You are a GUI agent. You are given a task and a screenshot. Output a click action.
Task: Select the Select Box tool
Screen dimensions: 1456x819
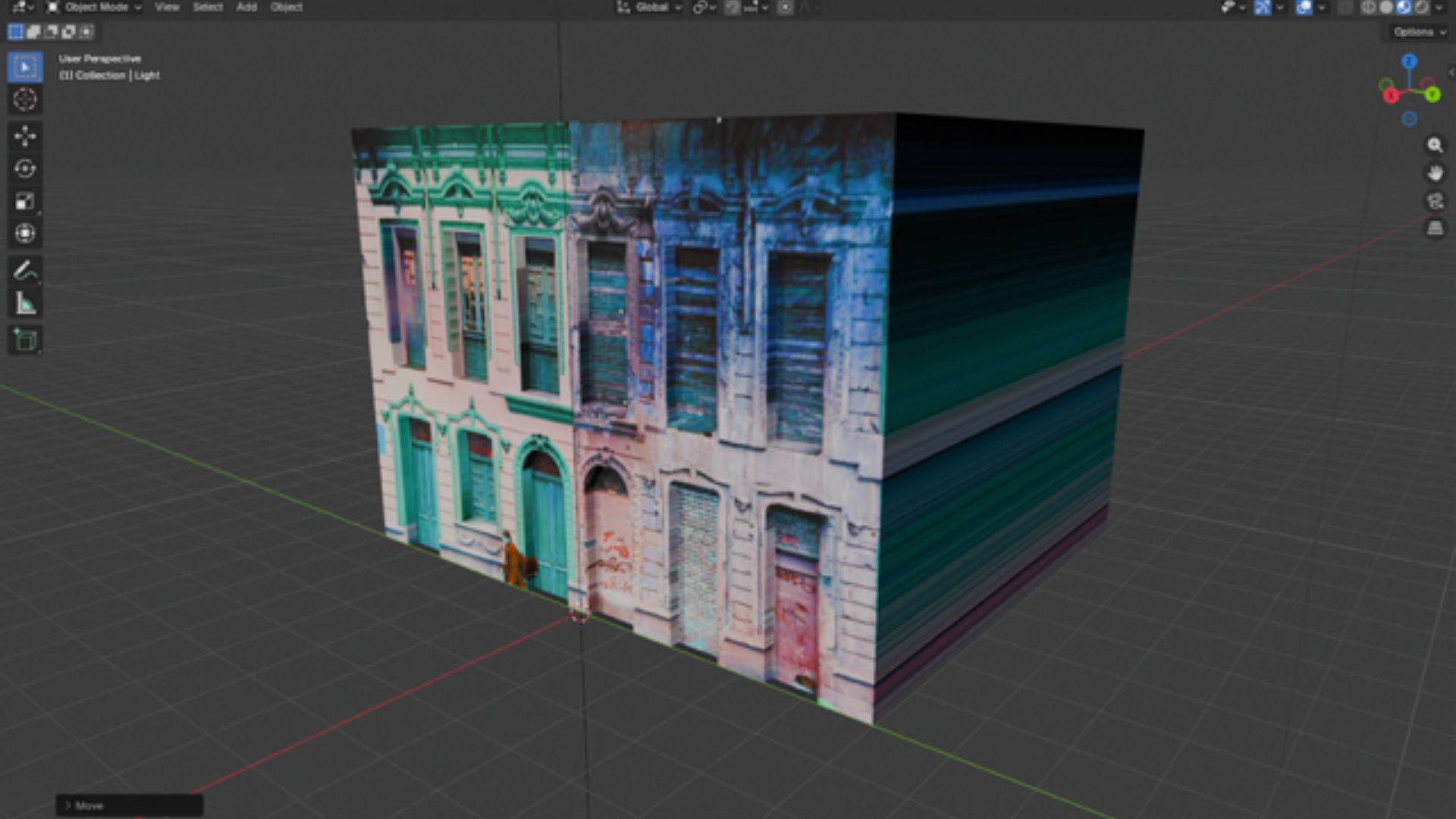pyautogui.click(x=25, y=67)
